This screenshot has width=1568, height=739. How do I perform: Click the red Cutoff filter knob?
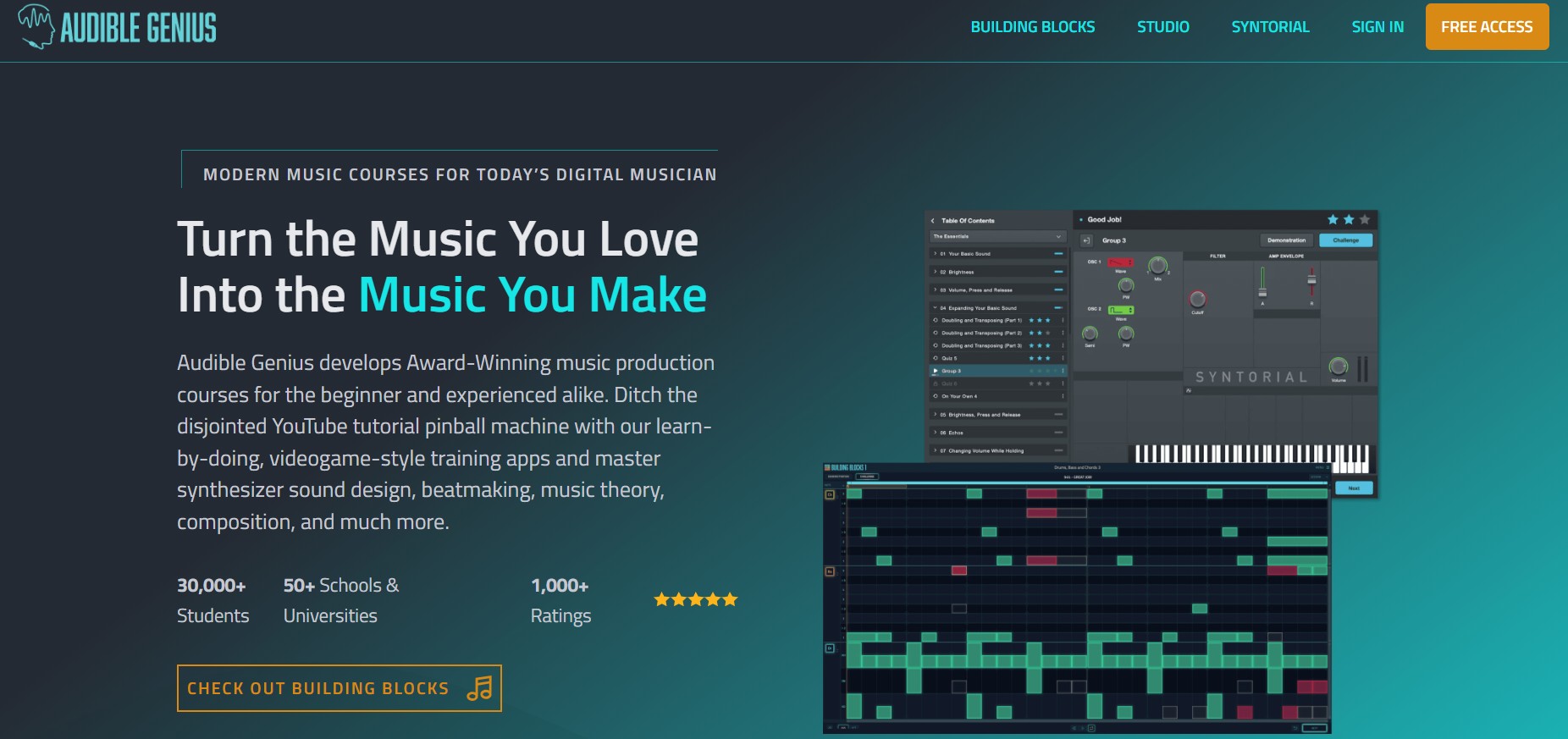(x=1197, y=299)
